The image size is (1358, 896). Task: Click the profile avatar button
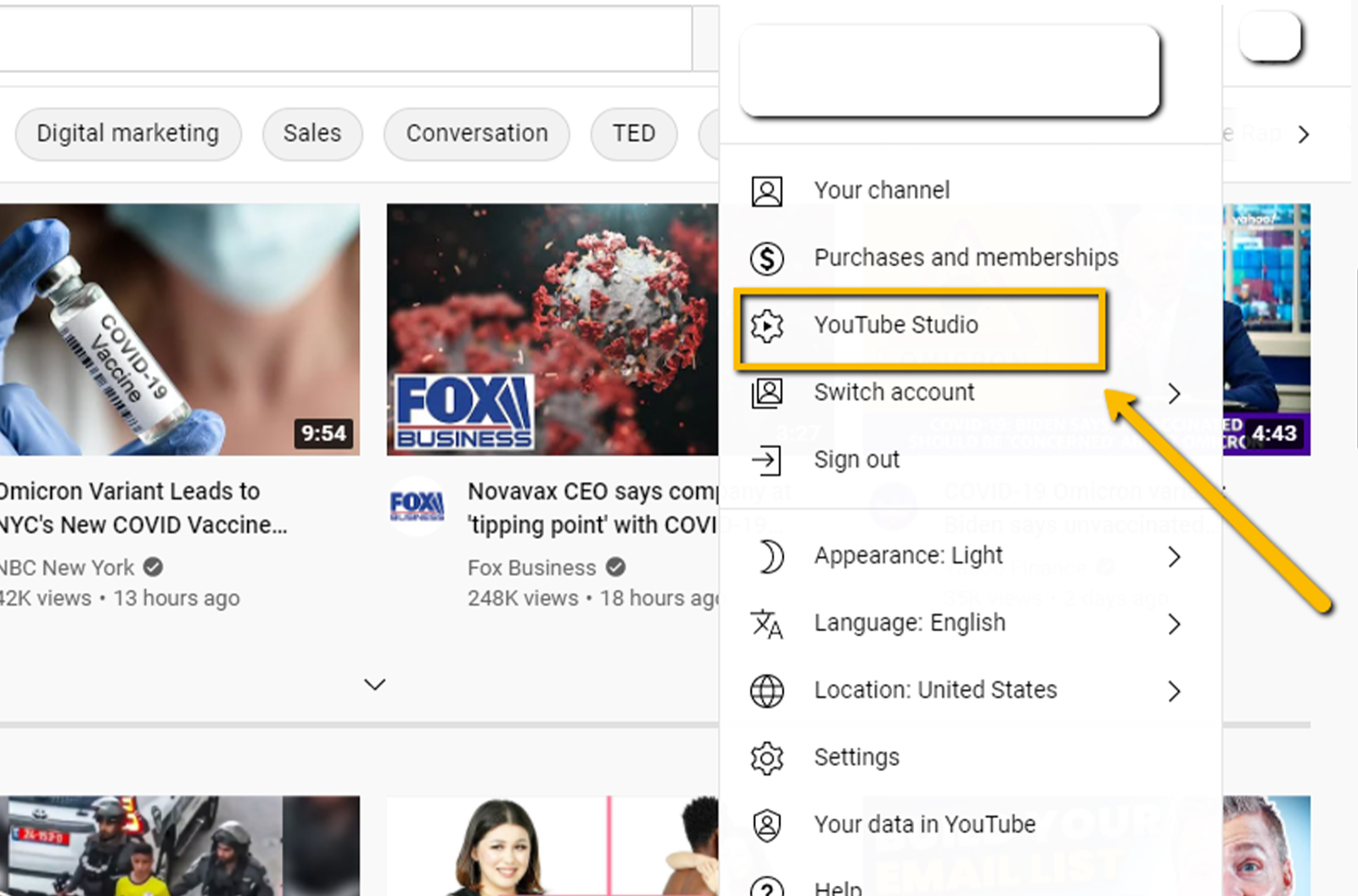tap(1271, 36)
